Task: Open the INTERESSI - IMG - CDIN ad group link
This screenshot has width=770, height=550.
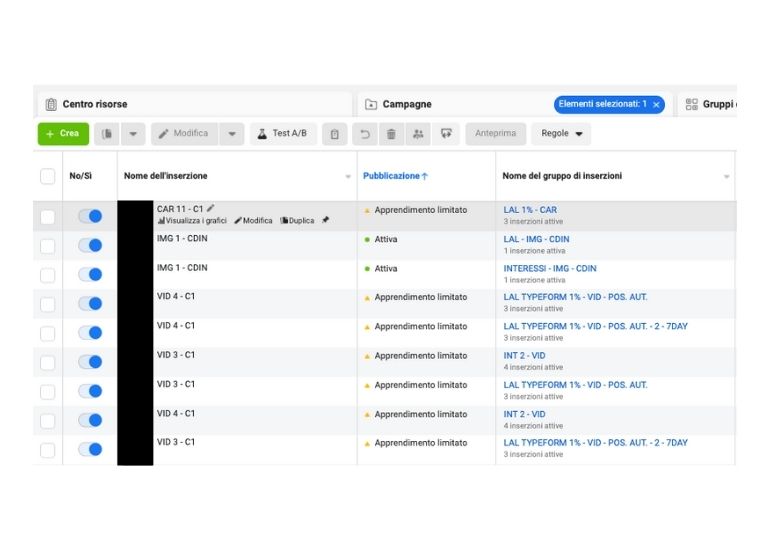Action: click(550, 269)
